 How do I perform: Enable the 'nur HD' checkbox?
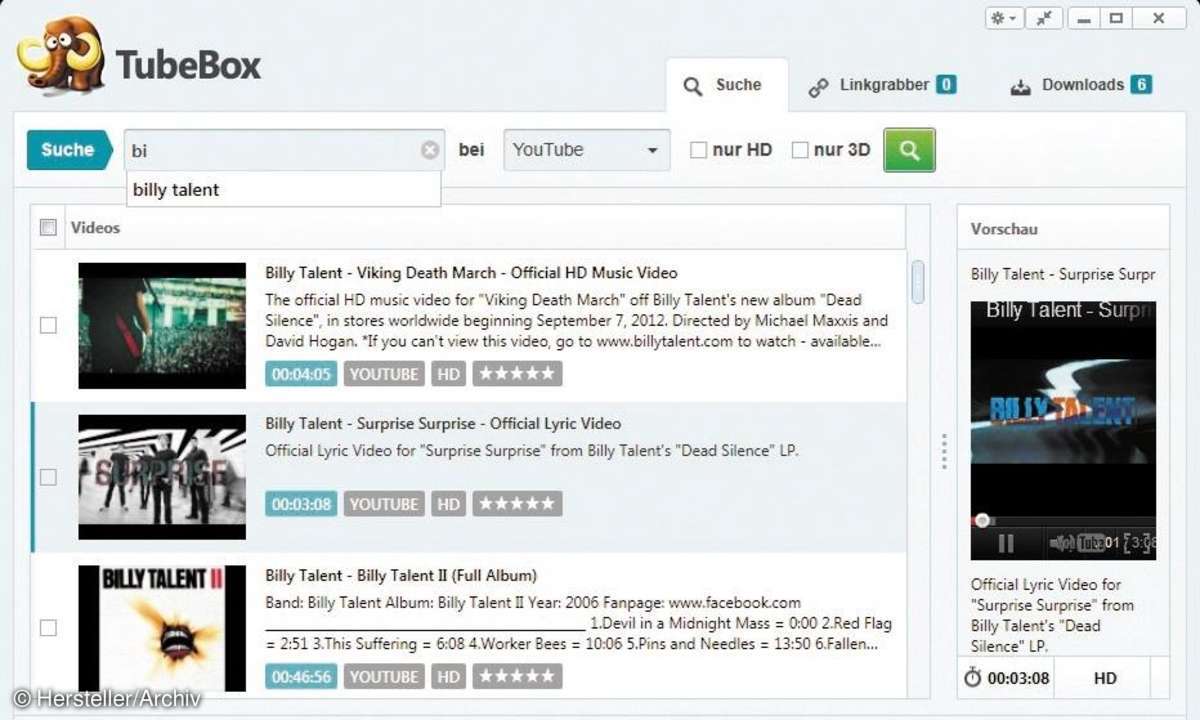point(699,150)
